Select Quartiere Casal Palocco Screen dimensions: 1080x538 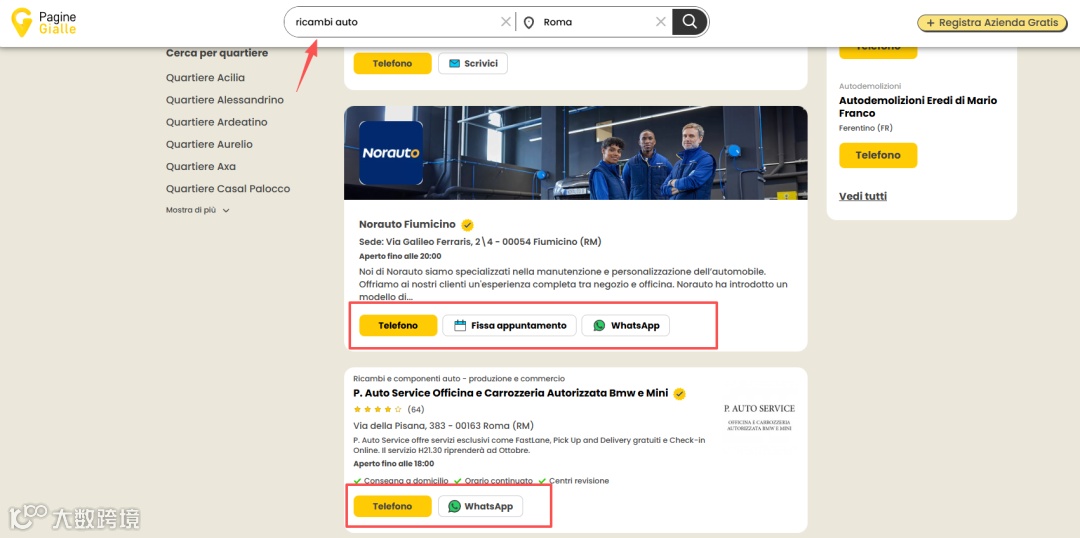tap(228, 188)
